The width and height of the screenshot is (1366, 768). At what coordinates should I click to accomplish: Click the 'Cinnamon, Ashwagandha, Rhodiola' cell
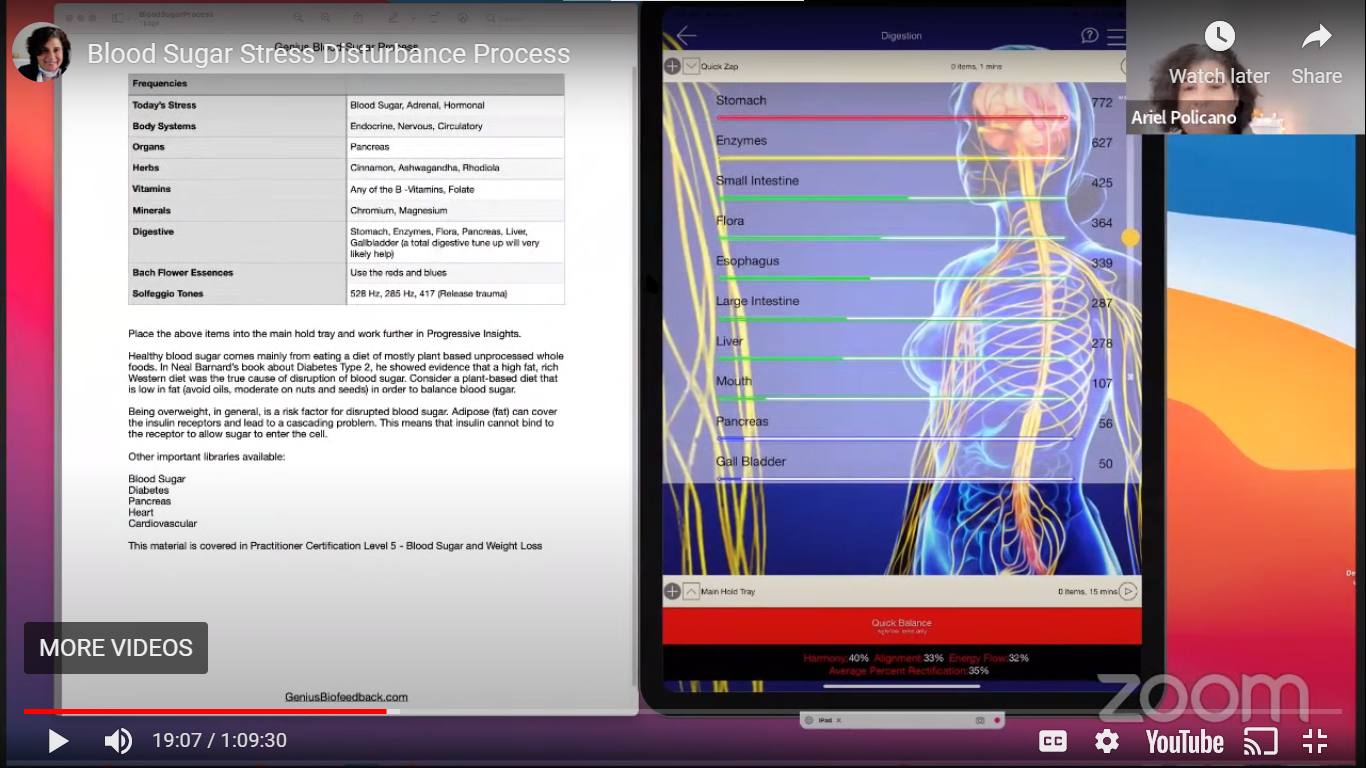(x=455, y=168)
